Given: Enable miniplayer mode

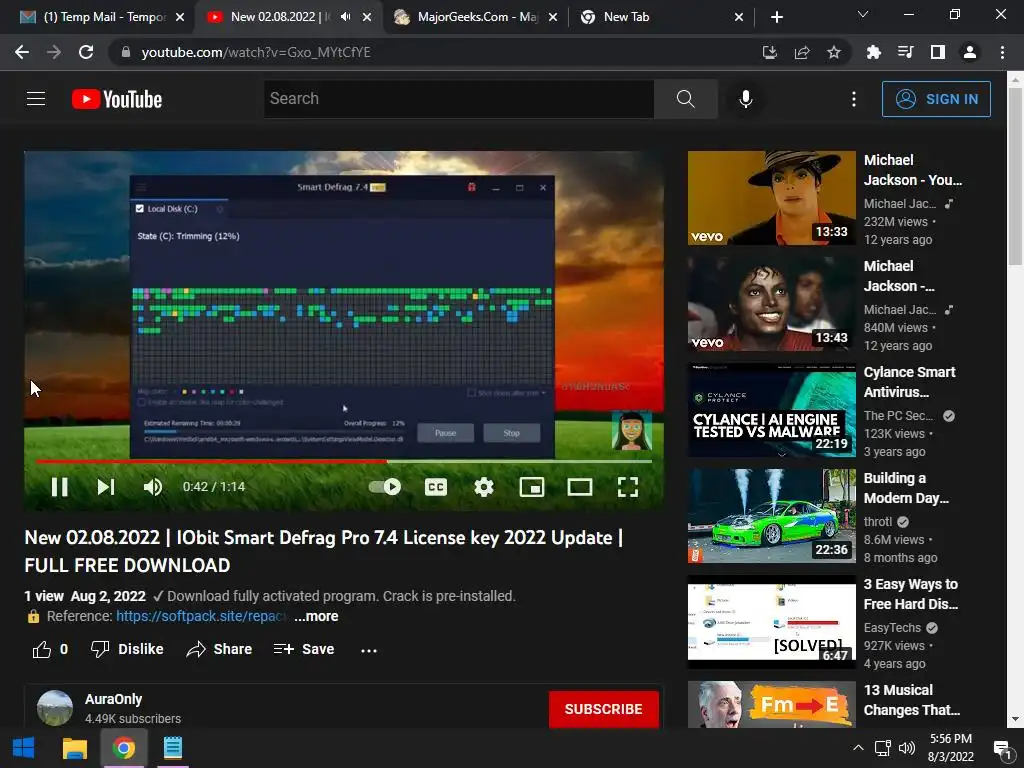Looking at the screenshot, I should tap(532, 487).
